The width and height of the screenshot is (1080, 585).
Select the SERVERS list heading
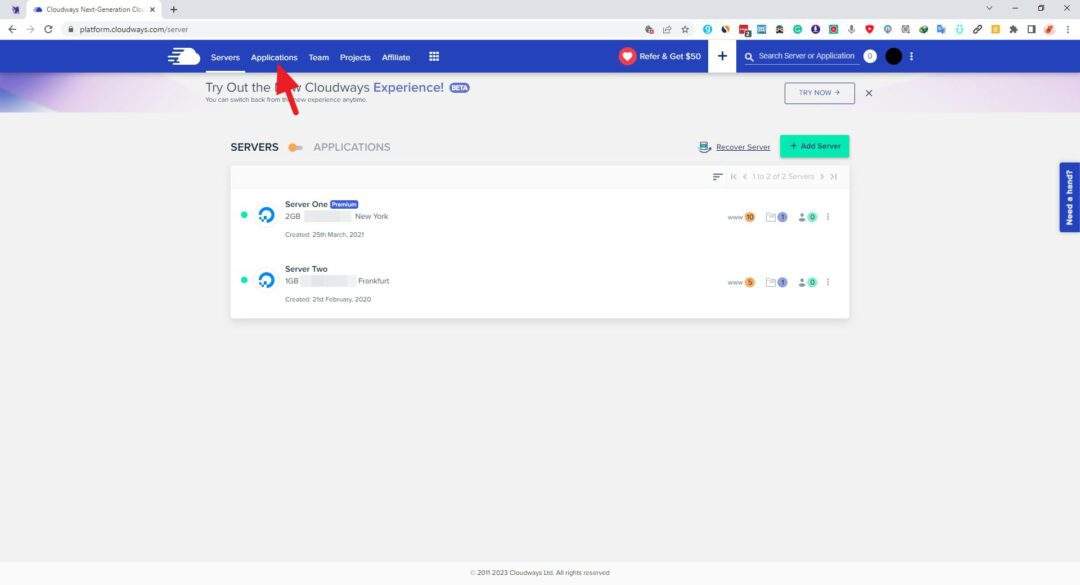click(x=255, y=147)
